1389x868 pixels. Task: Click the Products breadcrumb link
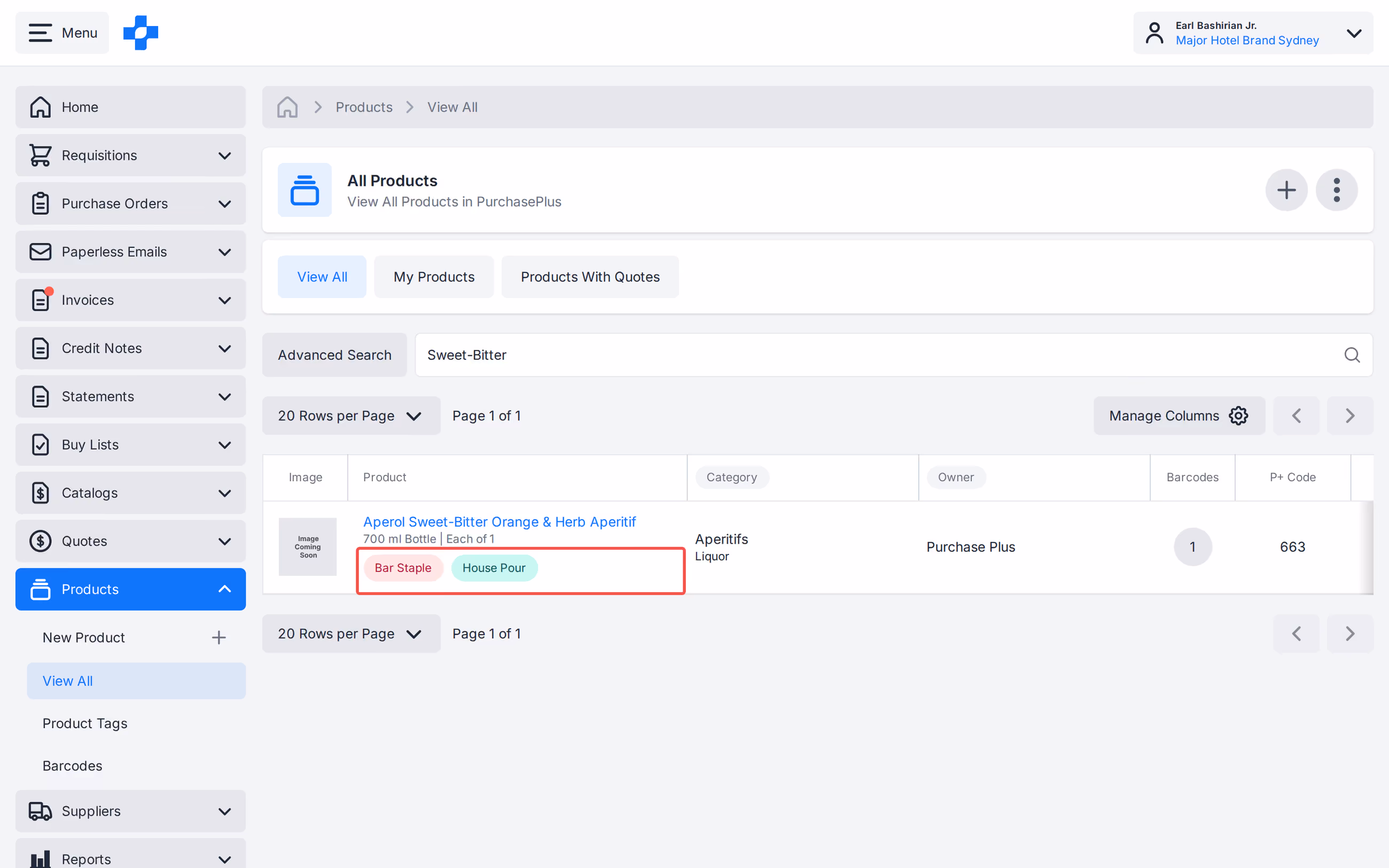(x=364, y=107)
